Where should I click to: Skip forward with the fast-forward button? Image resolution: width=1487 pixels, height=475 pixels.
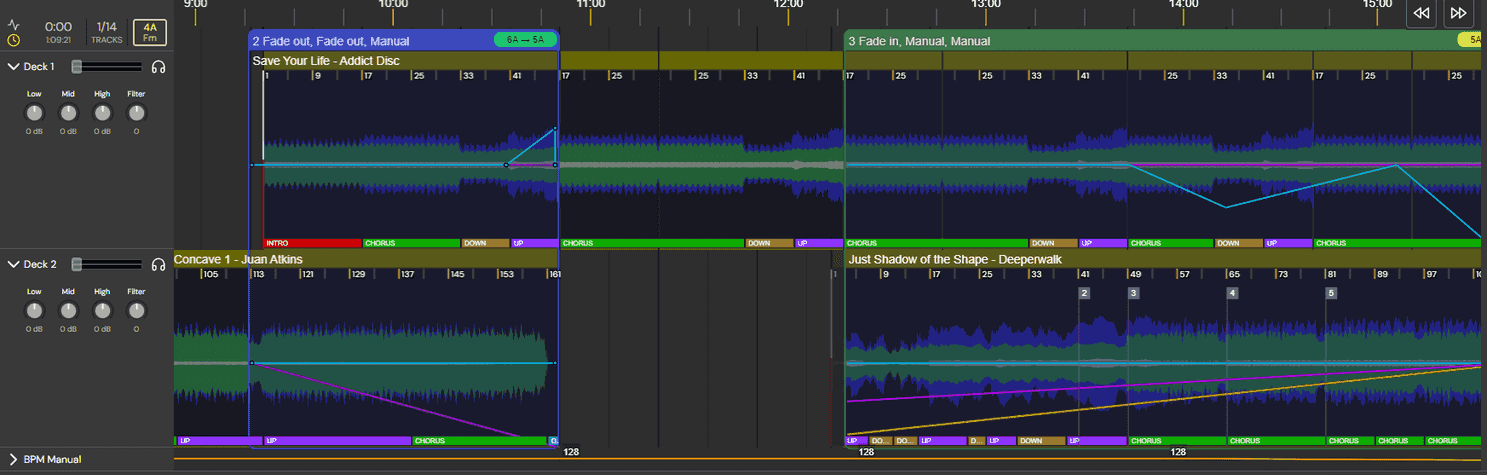point(1458,13)
